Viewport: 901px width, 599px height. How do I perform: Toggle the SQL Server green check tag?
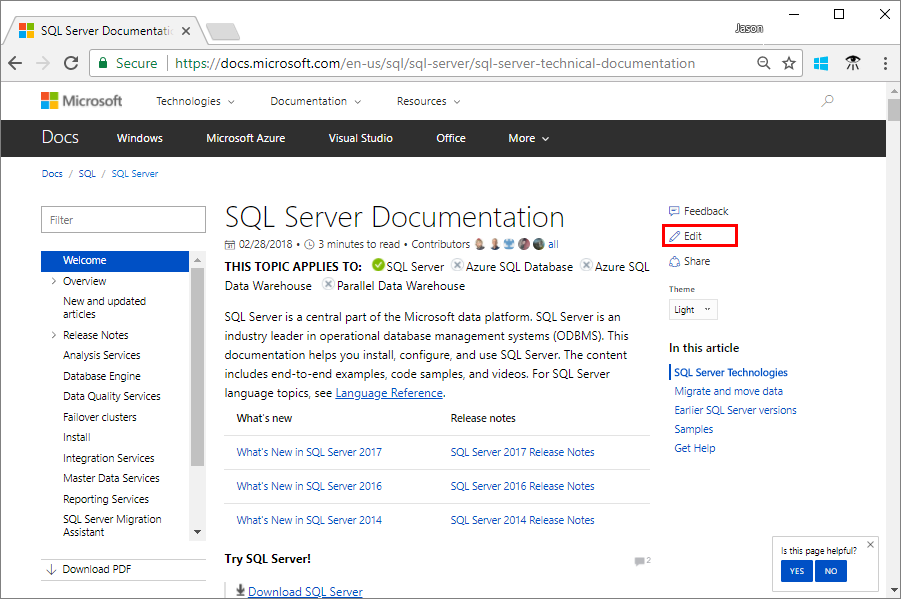click(378, 267)
